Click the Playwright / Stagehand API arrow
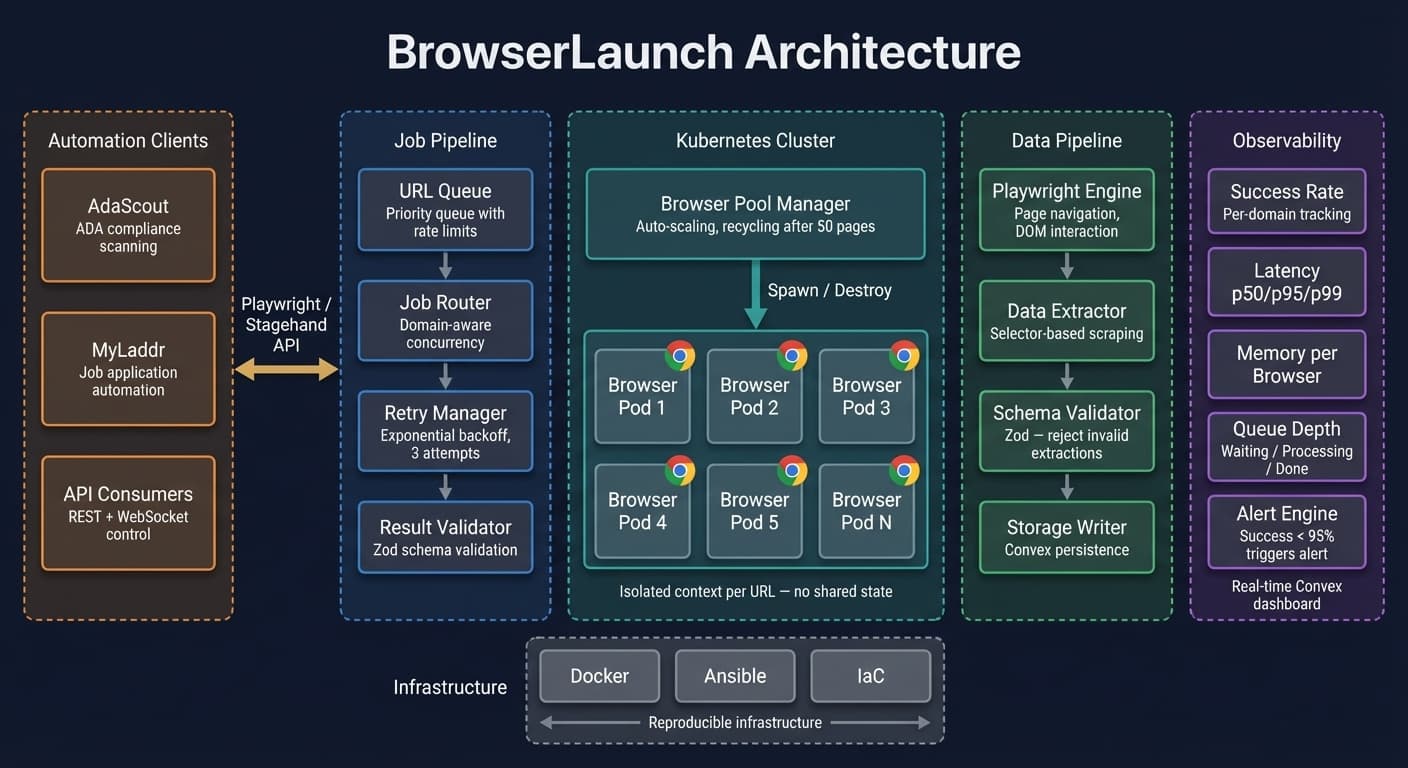This screenshot has height=768, width=1408. click(x=286, y=369)
